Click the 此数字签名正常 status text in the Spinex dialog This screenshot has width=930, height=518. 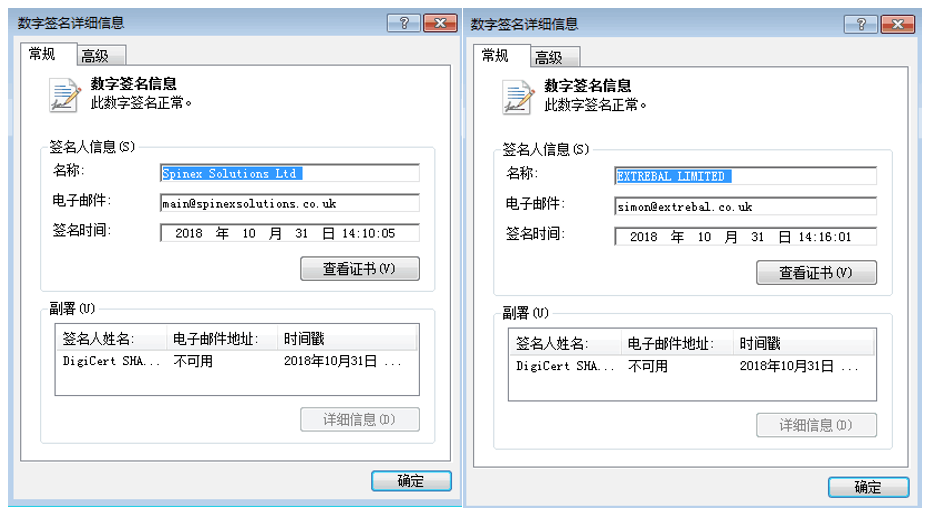coord(141,103)
